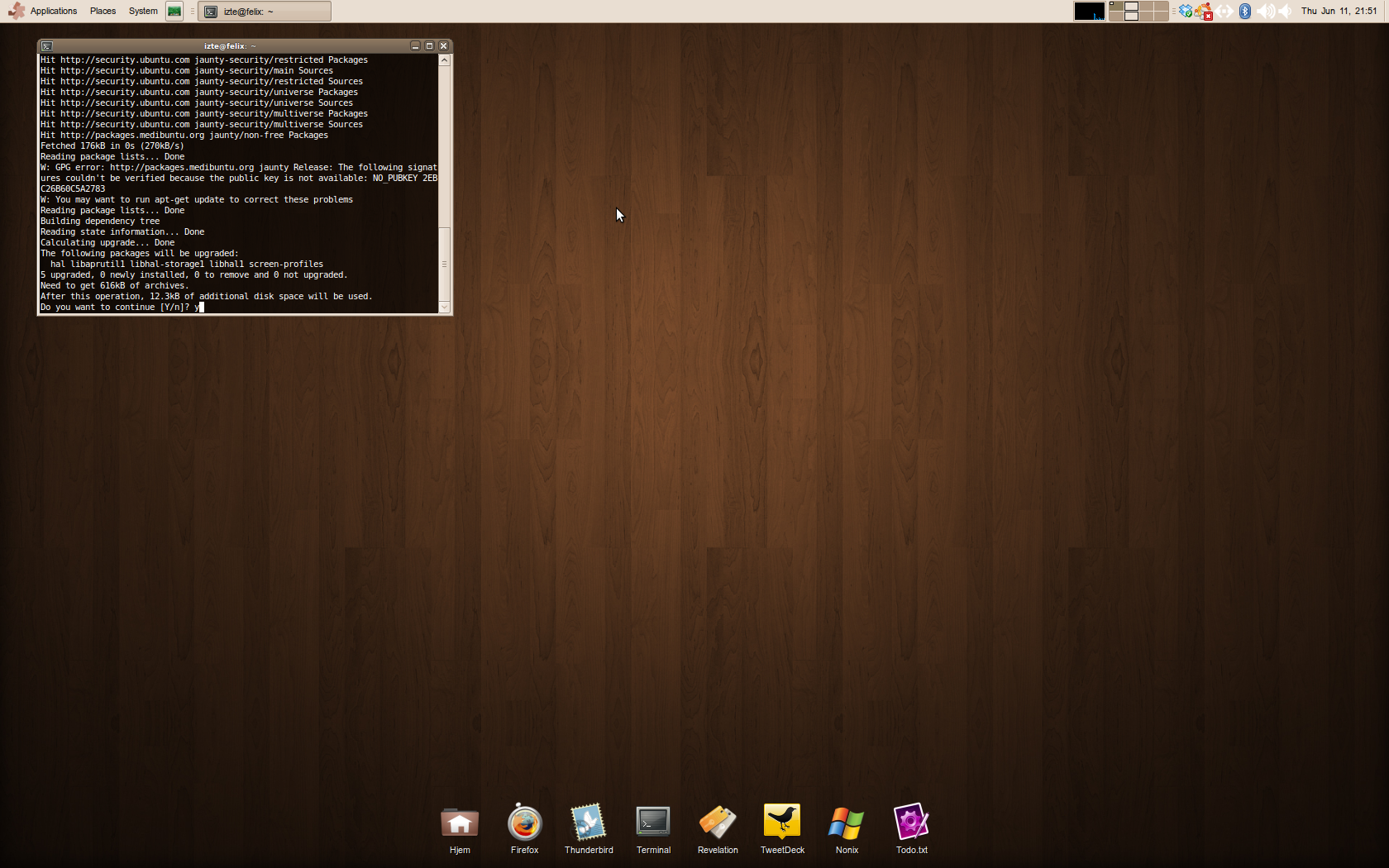
Task: Maximize the izte@felix terminal window
Action: point(430,46)
